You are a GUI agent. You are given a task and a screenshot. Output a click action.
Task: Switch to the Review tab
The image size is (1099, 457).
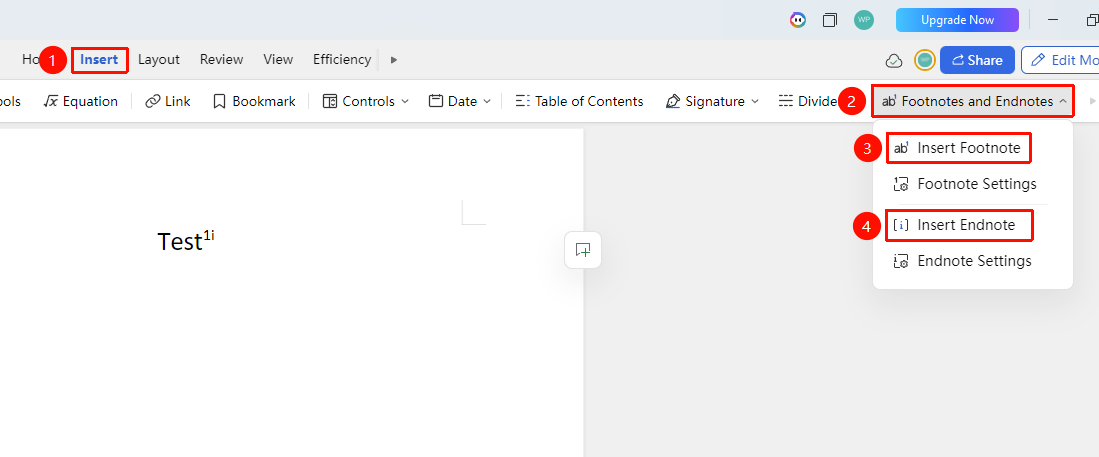(x=221, y=60)
